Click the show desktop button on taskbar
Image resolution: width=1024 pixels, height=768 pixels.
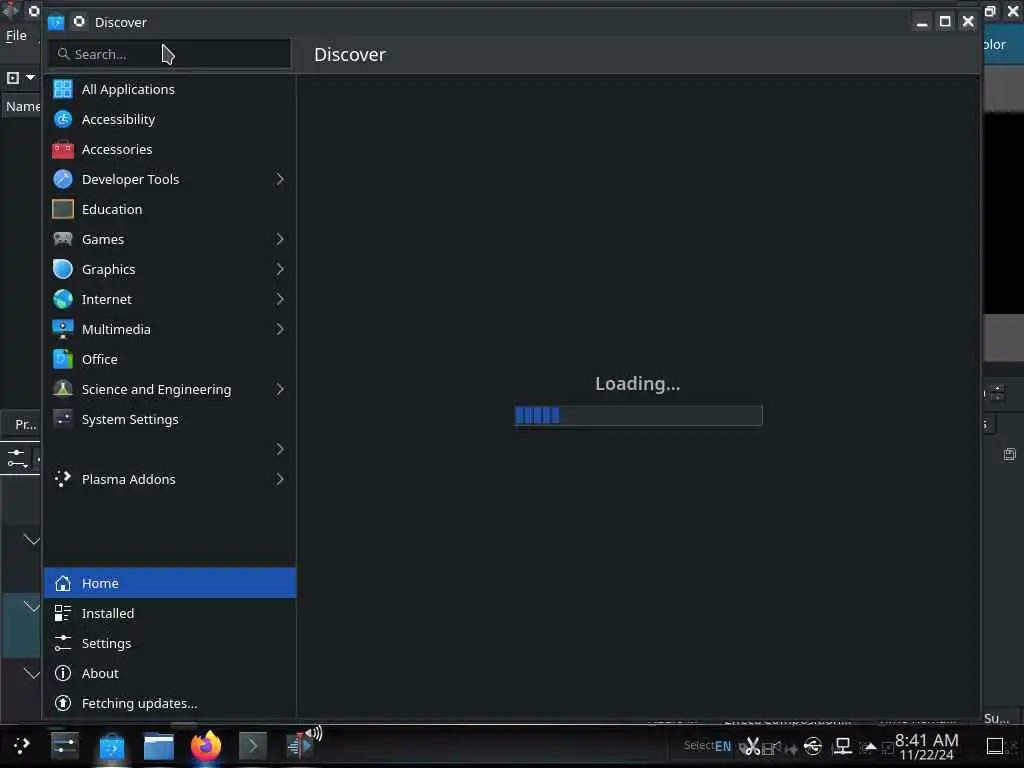coord(995,746)
